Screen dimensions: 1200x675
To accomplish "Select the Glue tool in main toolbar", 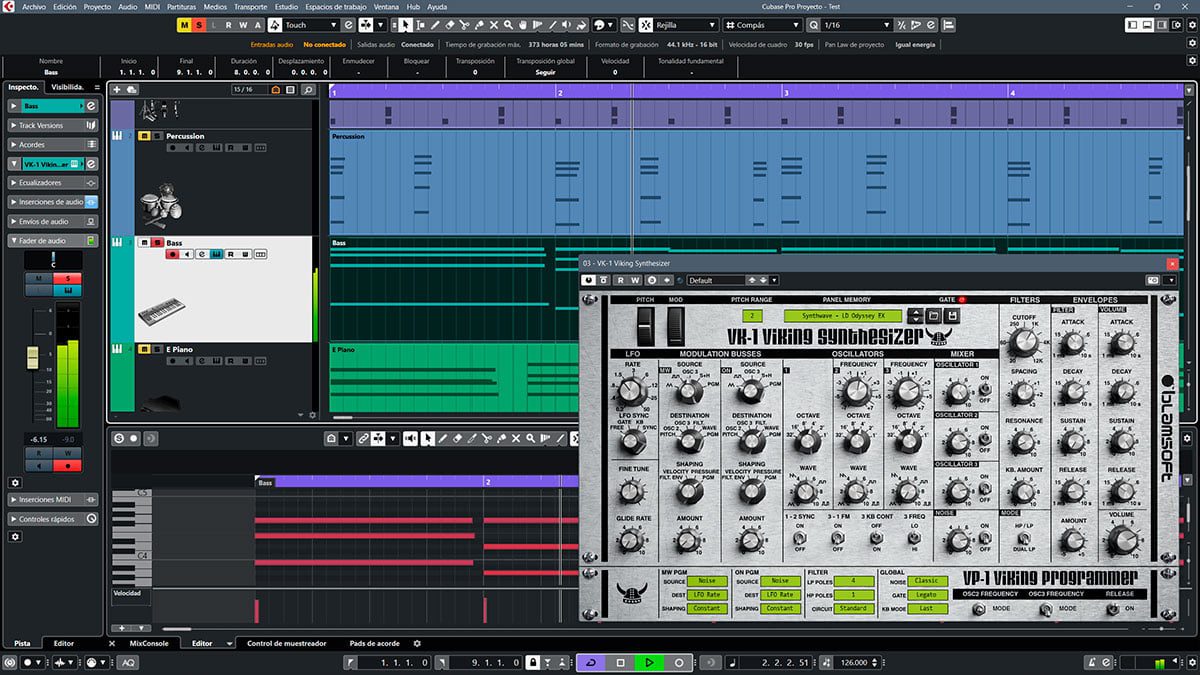I will coord(481,24).
